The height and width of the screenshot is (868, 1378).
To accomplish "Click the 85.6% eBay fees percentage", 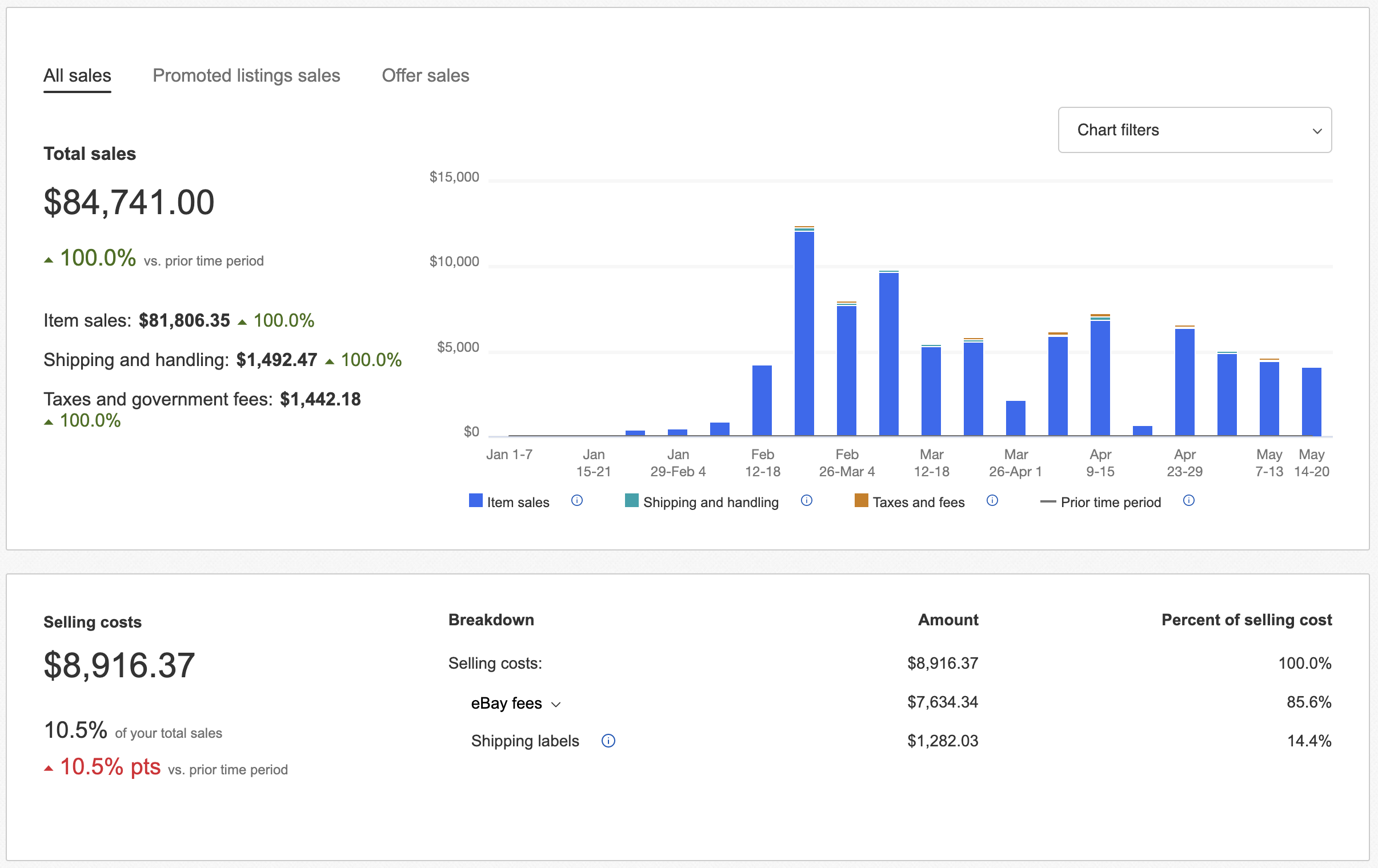I will 1309,702.
